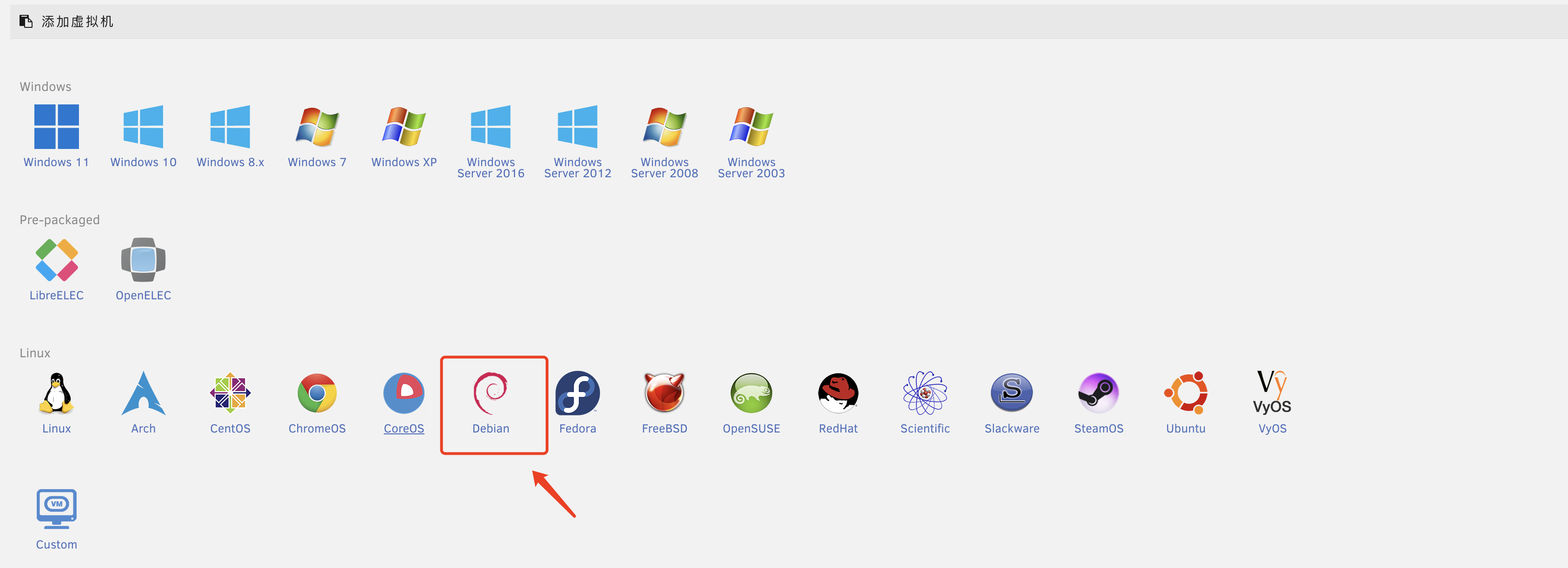Screen dimensions: 1568x568
Task: Click the Windows XP text link
Action: pos(404,162)
